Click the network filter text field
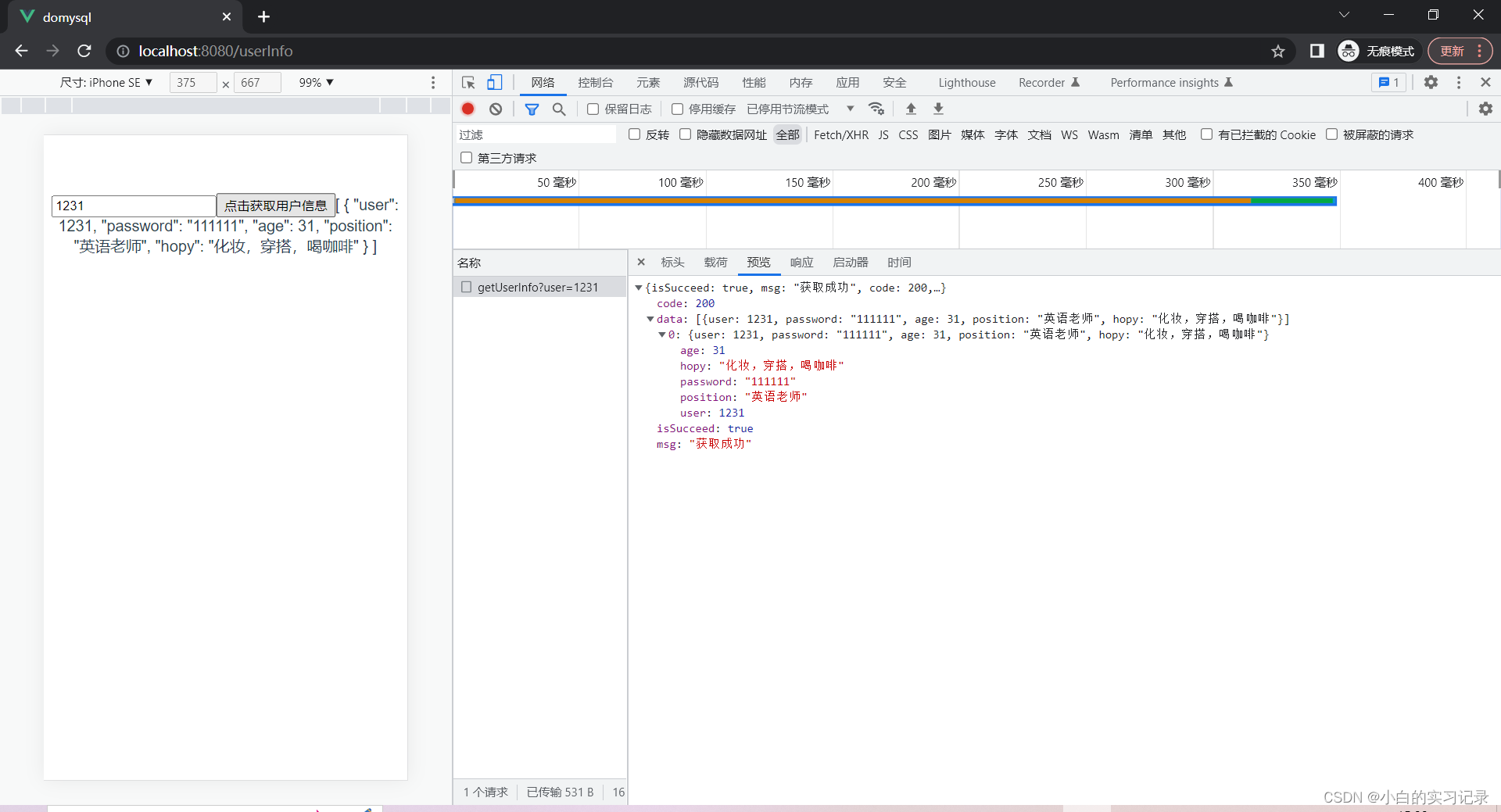 pyautogui.click(x=536, y=134)
